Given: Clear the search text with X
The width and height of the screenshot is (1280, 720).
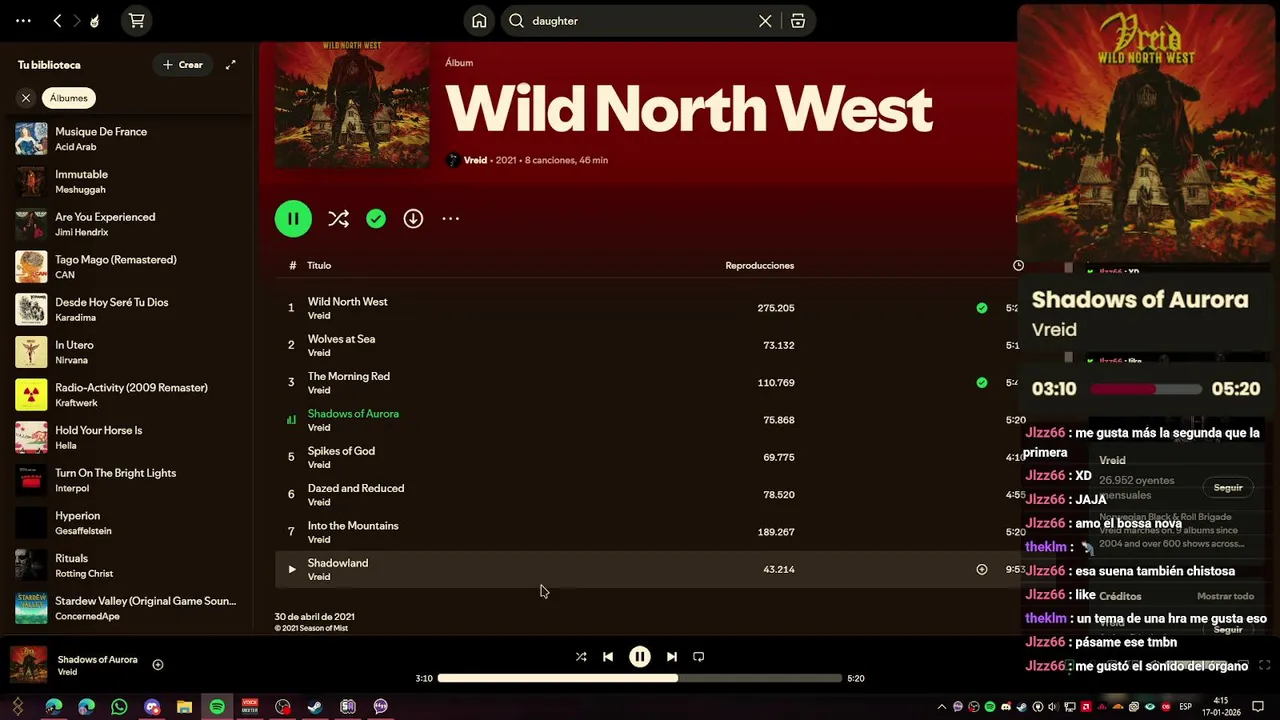Looking at the screenshot, I should pyautogui.click(x=765, y=21).
